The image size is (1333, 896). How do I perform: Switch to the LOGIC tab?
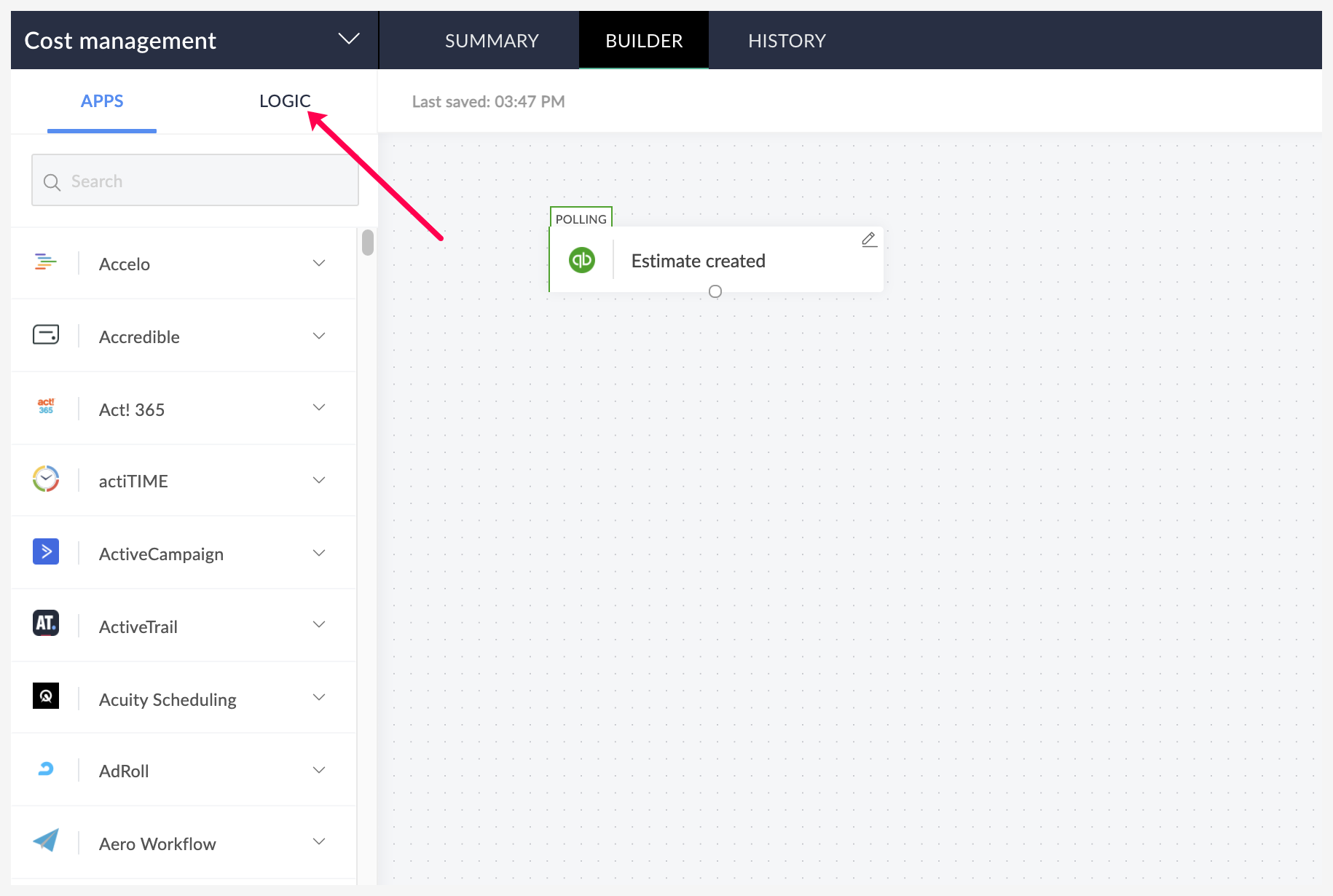(x=285, y=101)
